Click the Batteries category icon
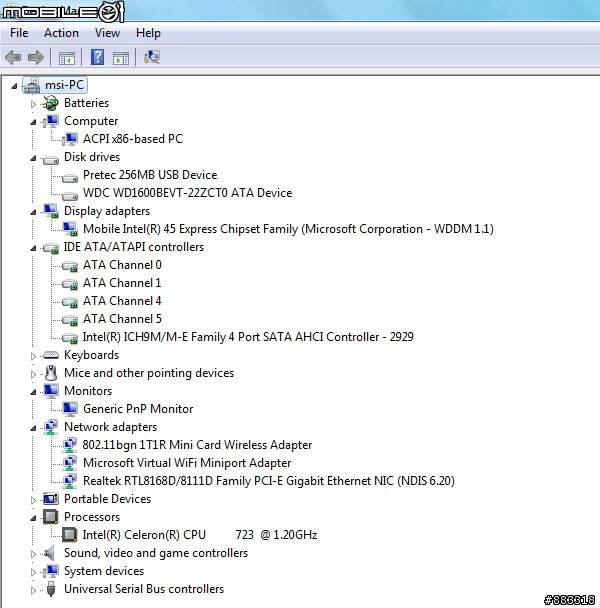Image resolution: width=600 pixels, height=608 pixels. 50,103
